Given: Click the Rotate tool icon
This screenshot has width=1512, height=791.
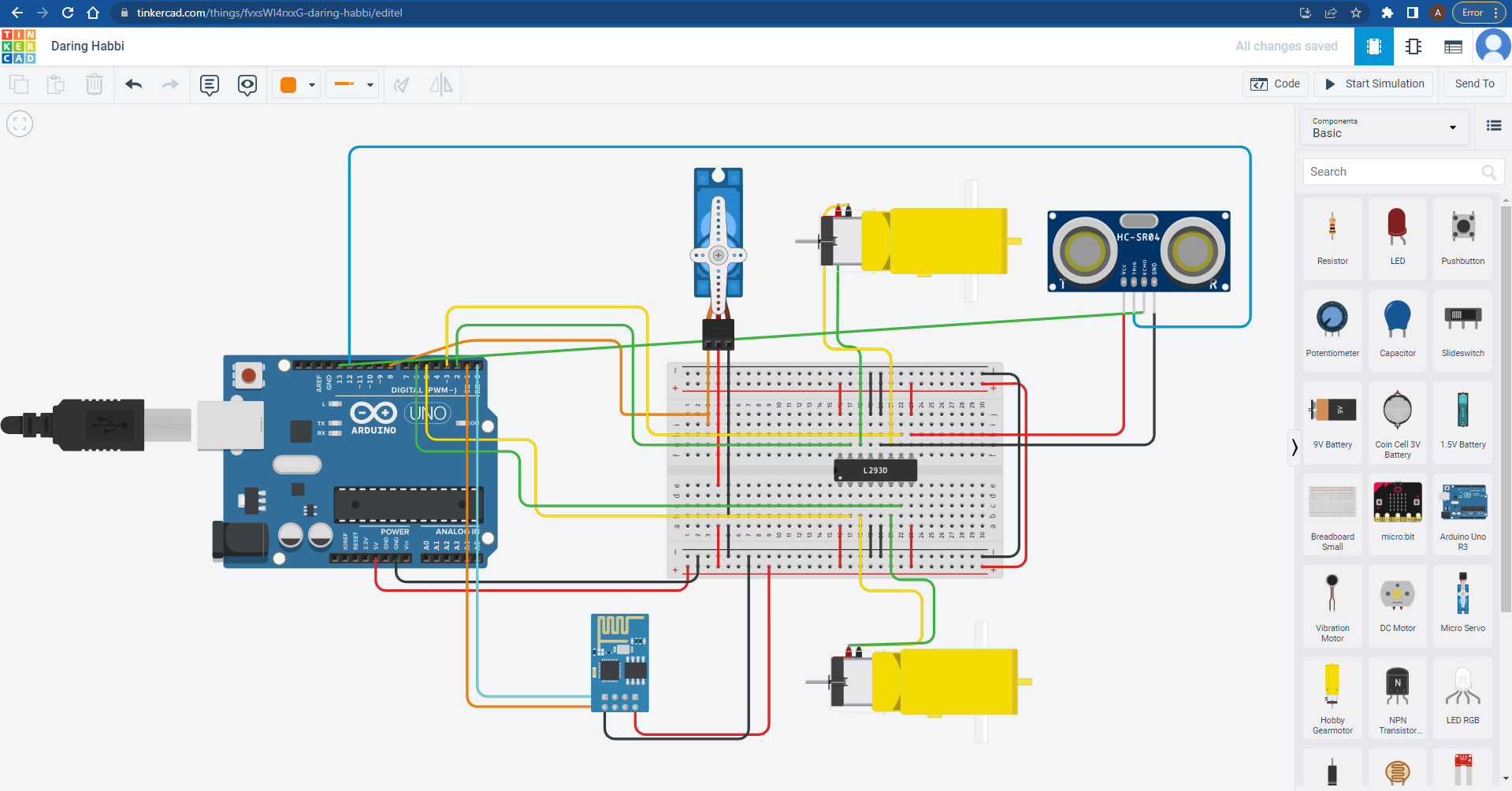Looking at the screenshot, I should (402, 84).
